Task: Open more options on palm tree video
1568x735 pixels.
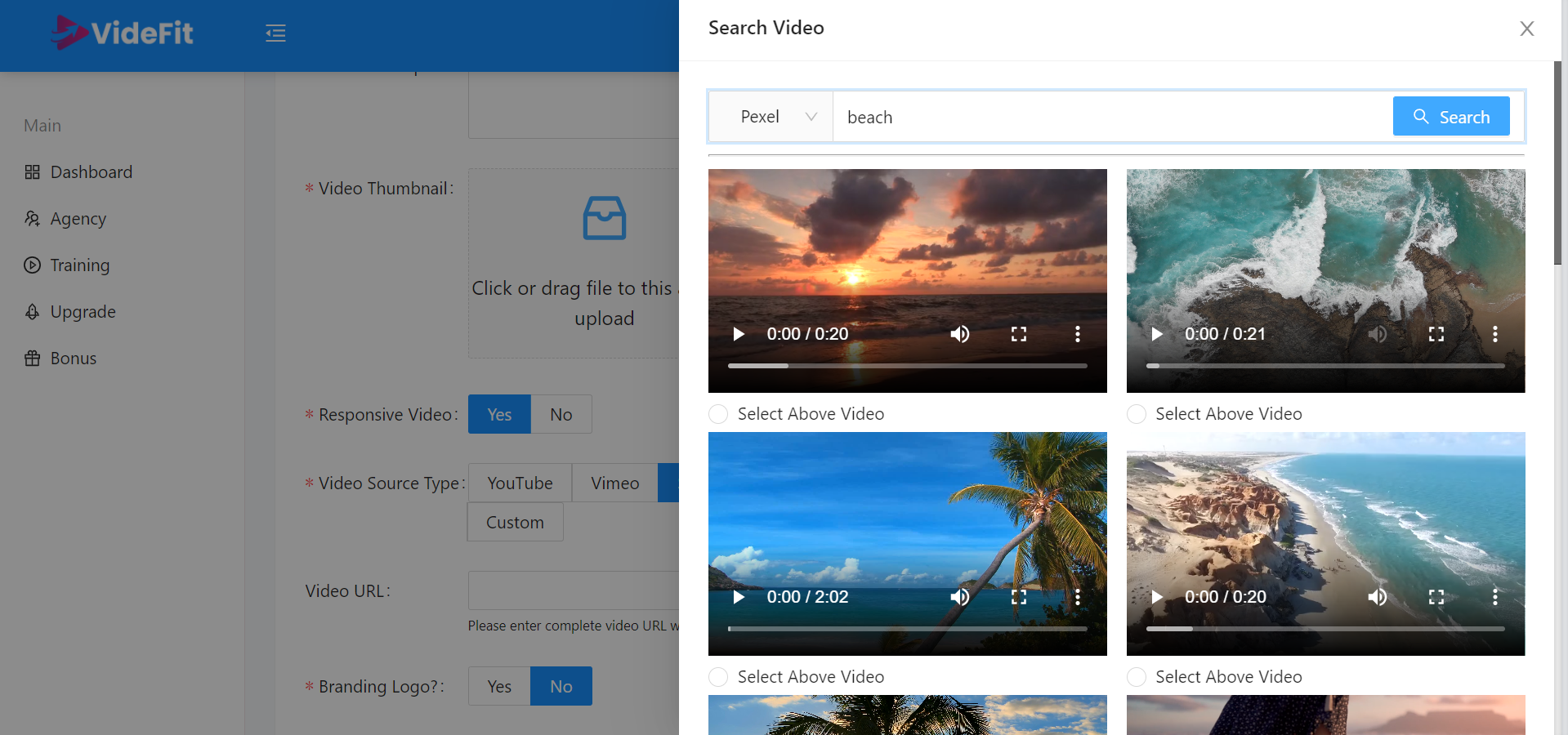Action: [1078, 597]
